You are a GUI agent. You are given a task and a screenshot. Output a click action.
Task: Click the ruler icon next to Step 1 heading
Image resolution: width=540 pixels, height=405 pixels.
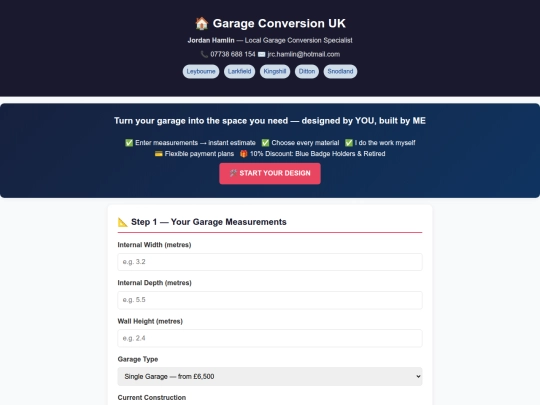123,222
